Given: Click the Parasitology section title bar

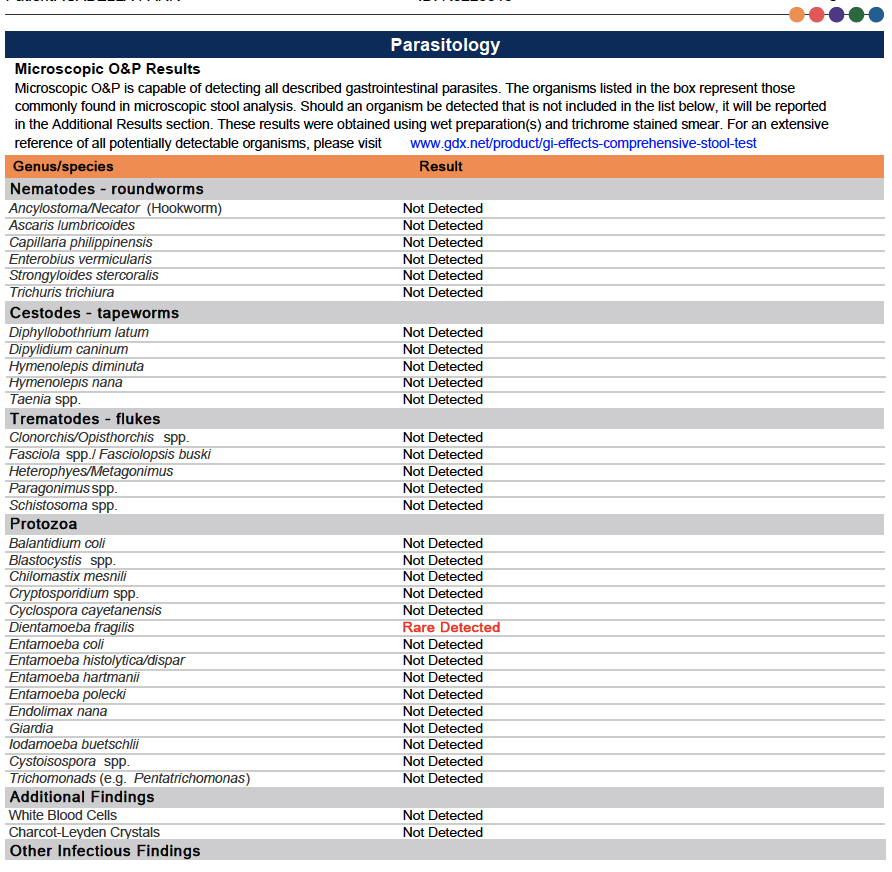Looking at the screenshot, I should pos(445,45).
